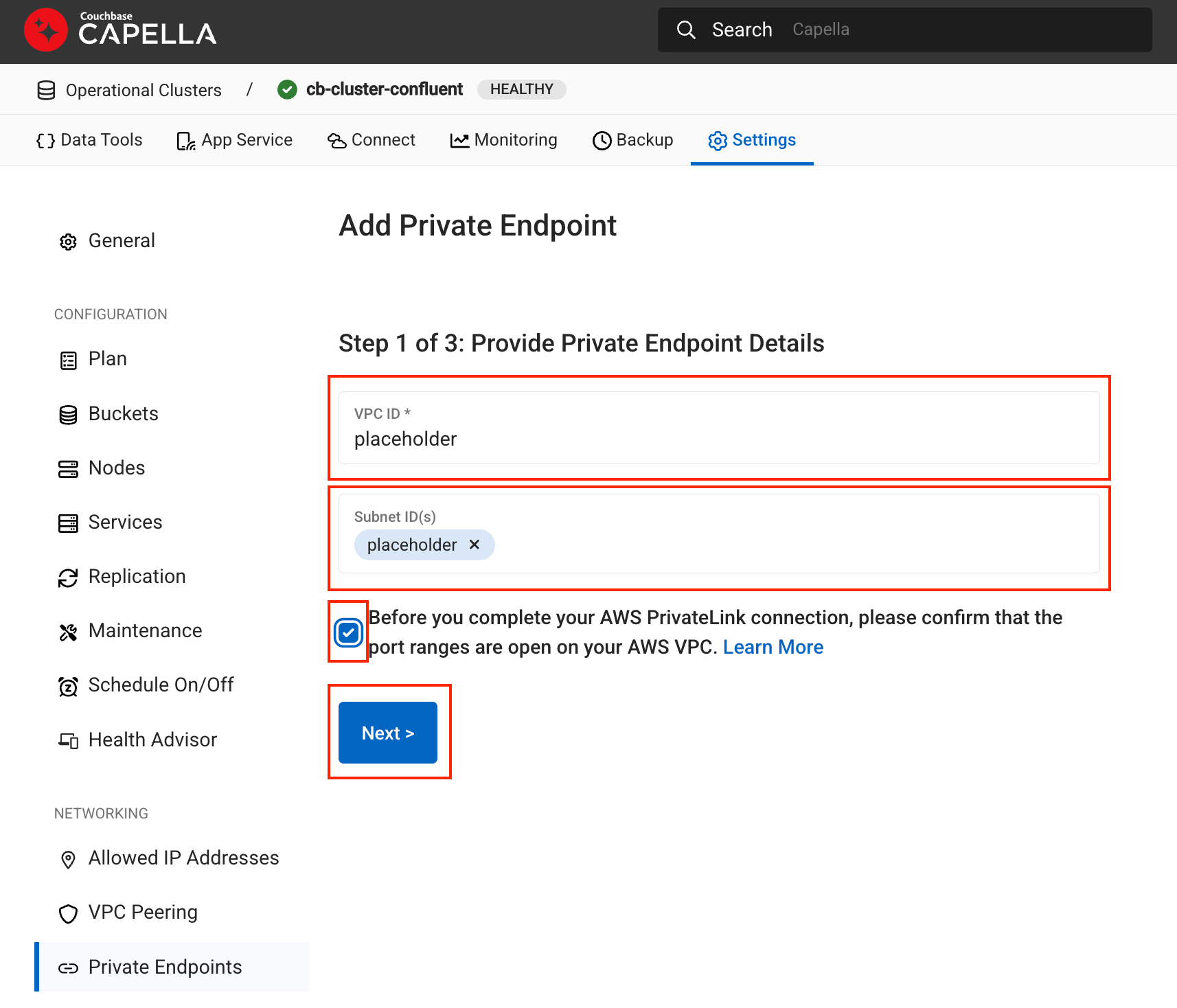The image size is (1177, 1008).
Task: Select Private Endpoints in the sidebar
Action: pyautogui.click(x=165, y=967)
